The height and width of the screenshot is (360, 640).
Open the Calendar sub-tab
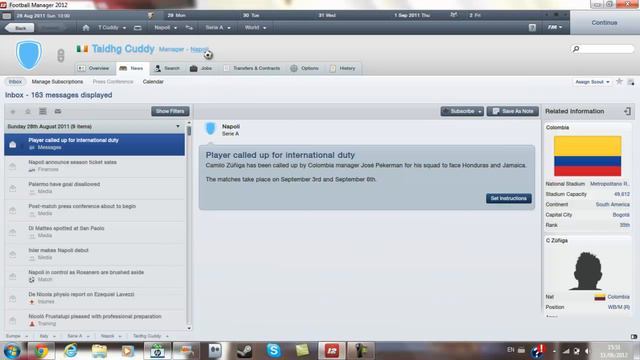(x=153, y=82)
